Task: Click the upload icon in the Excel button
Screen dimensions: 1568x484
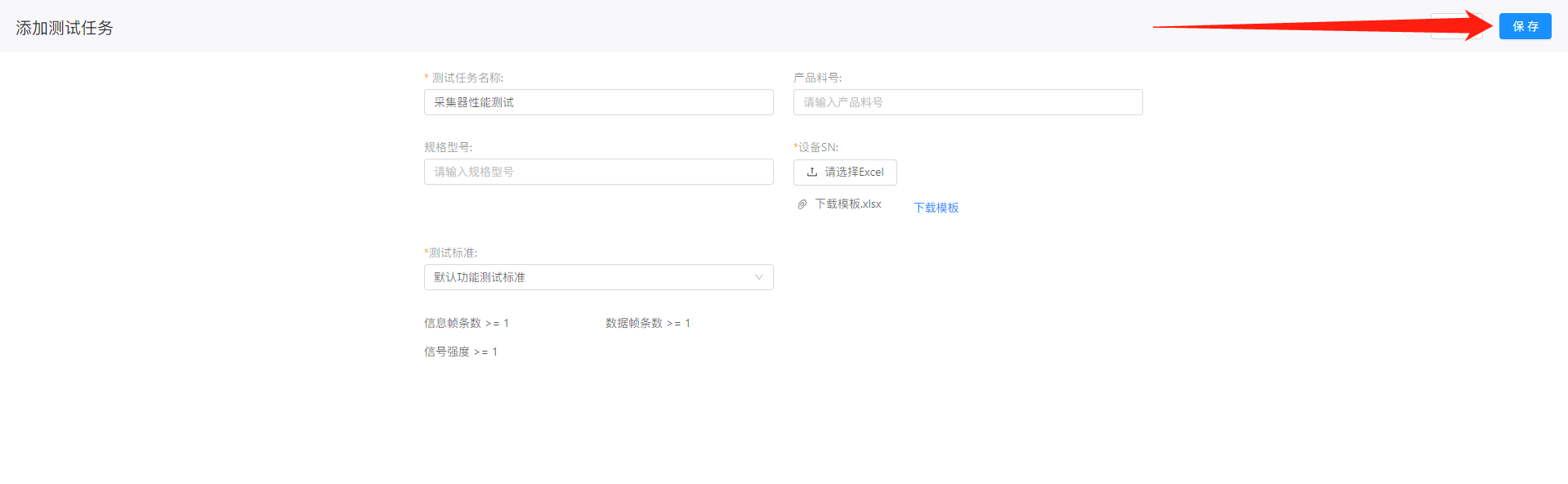Action: pos(812,173)
